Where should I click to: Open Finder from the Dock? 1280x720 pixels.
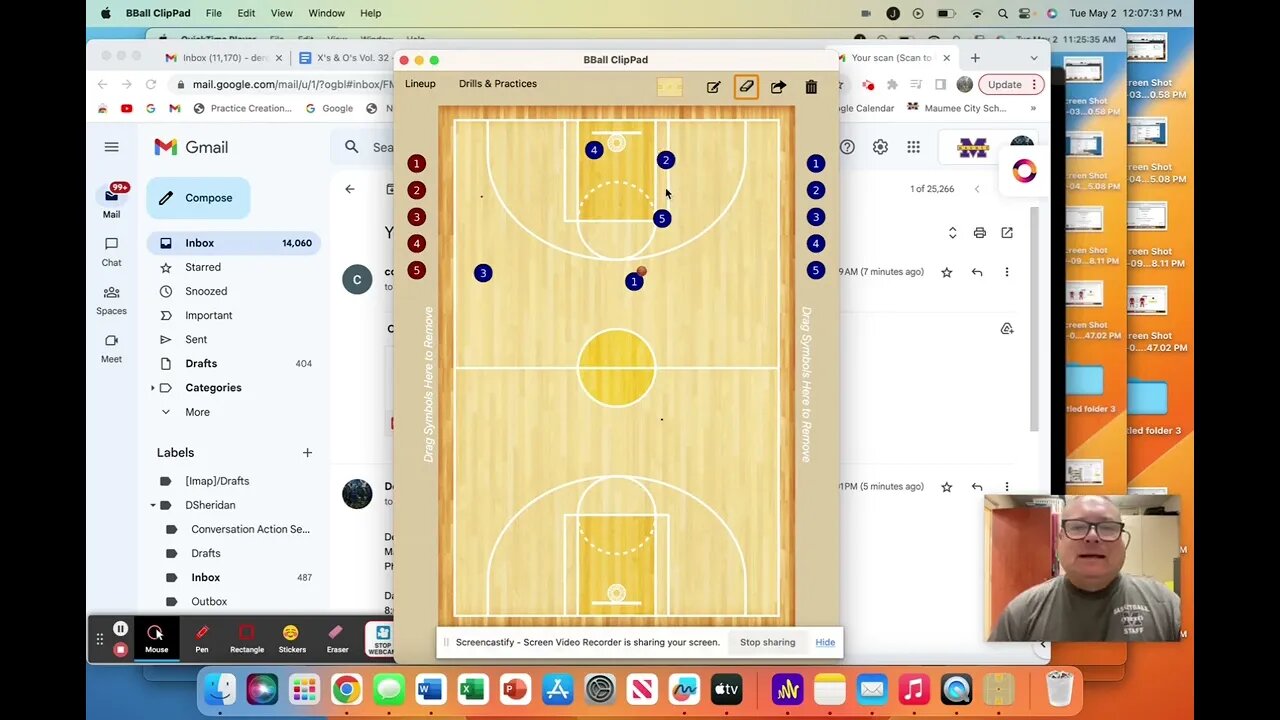220,689
